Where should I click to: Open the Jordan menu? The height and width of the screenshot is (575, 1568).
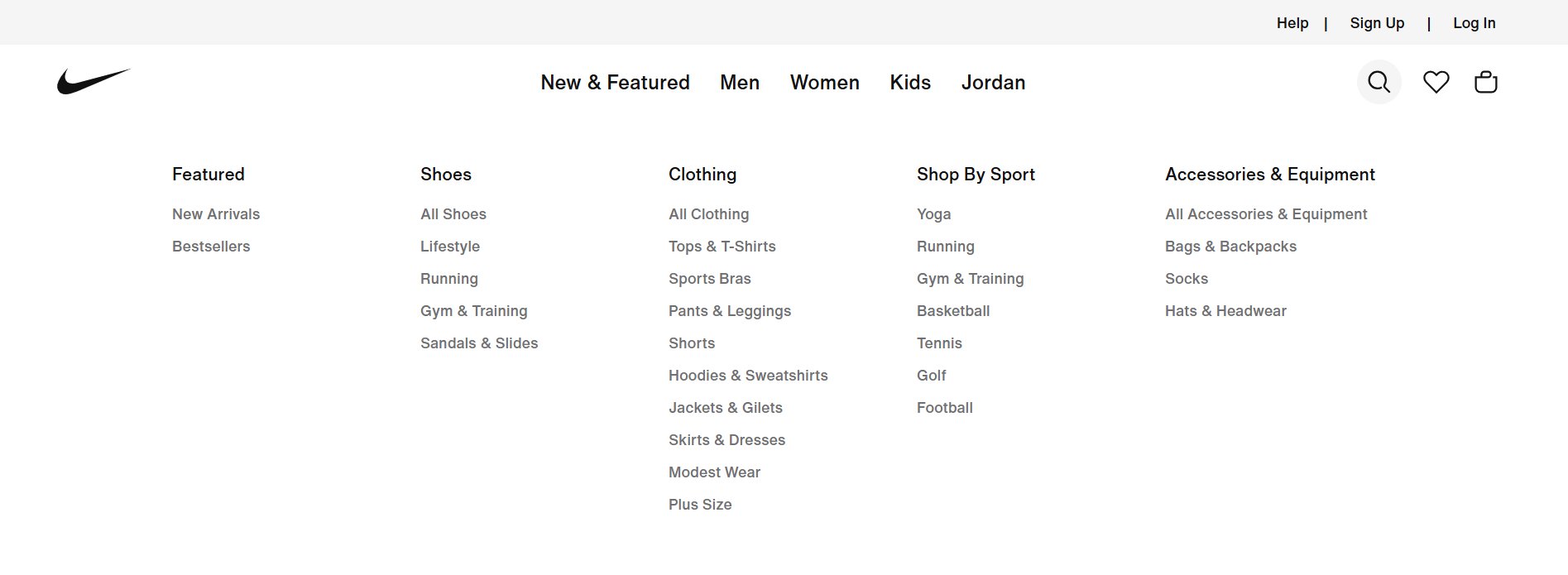click(993, 82)
